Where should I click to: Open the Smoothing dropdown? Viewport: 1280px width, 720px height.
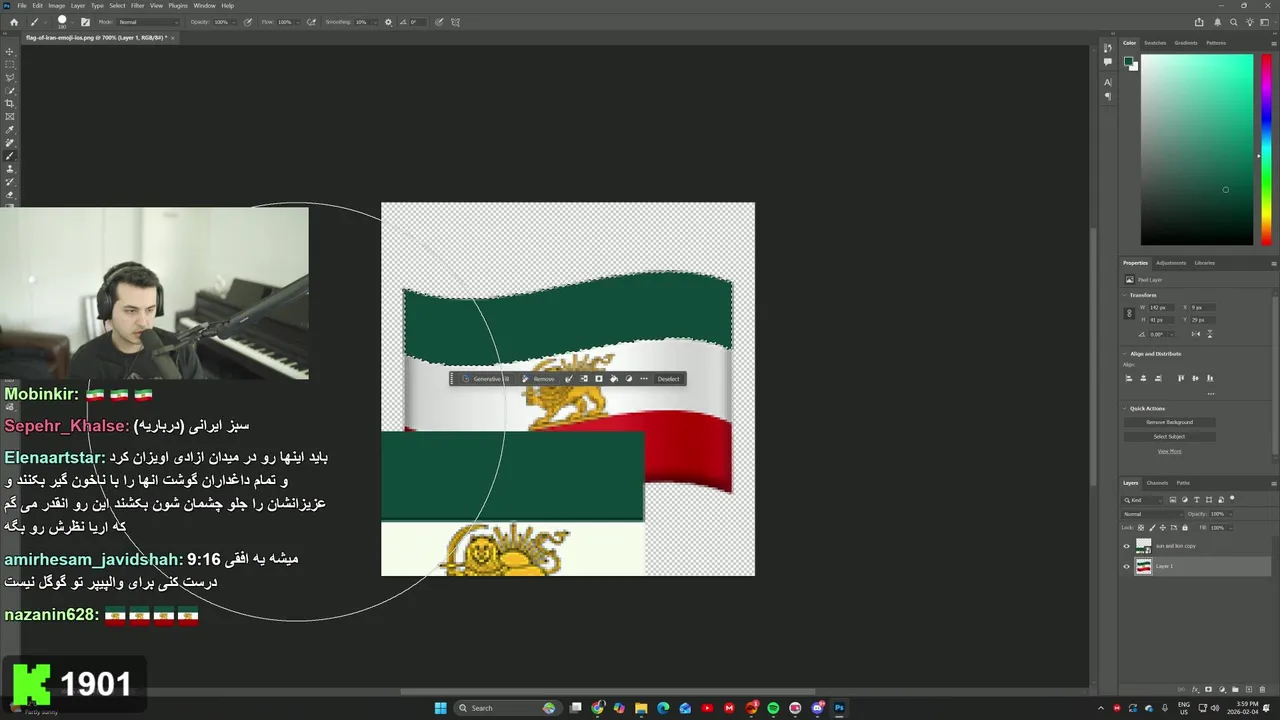[x=375, y=22]
